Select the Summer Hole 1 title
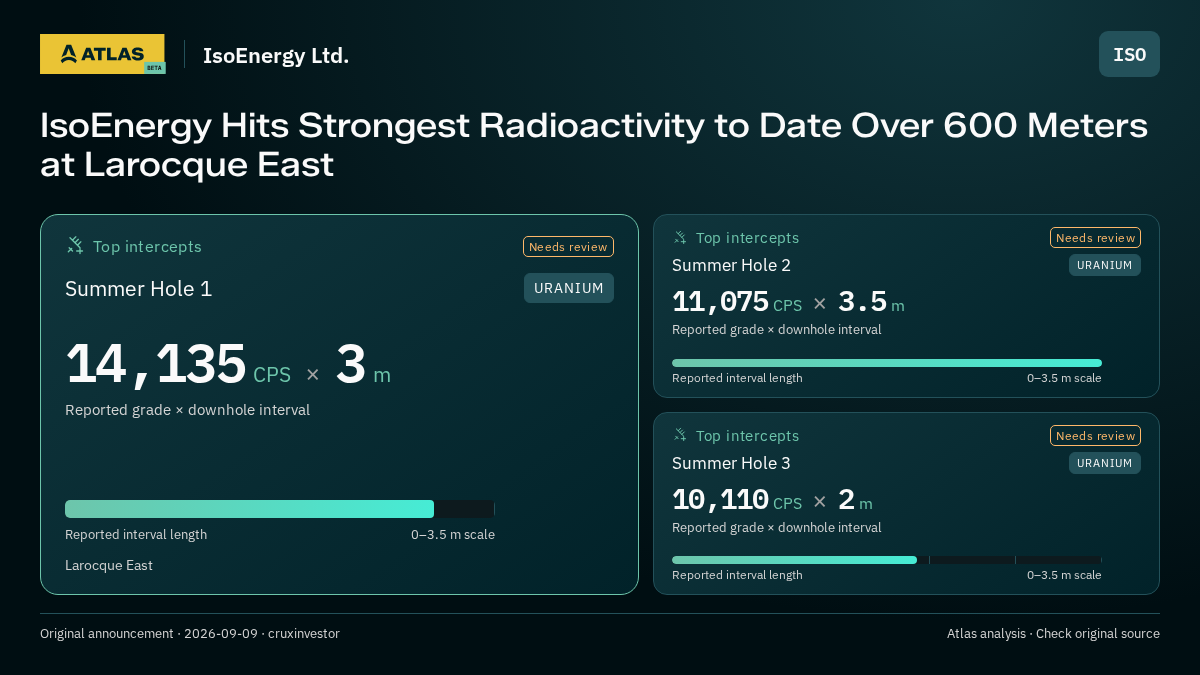Viewport: 1200px width, 675px height. point(139,289)
